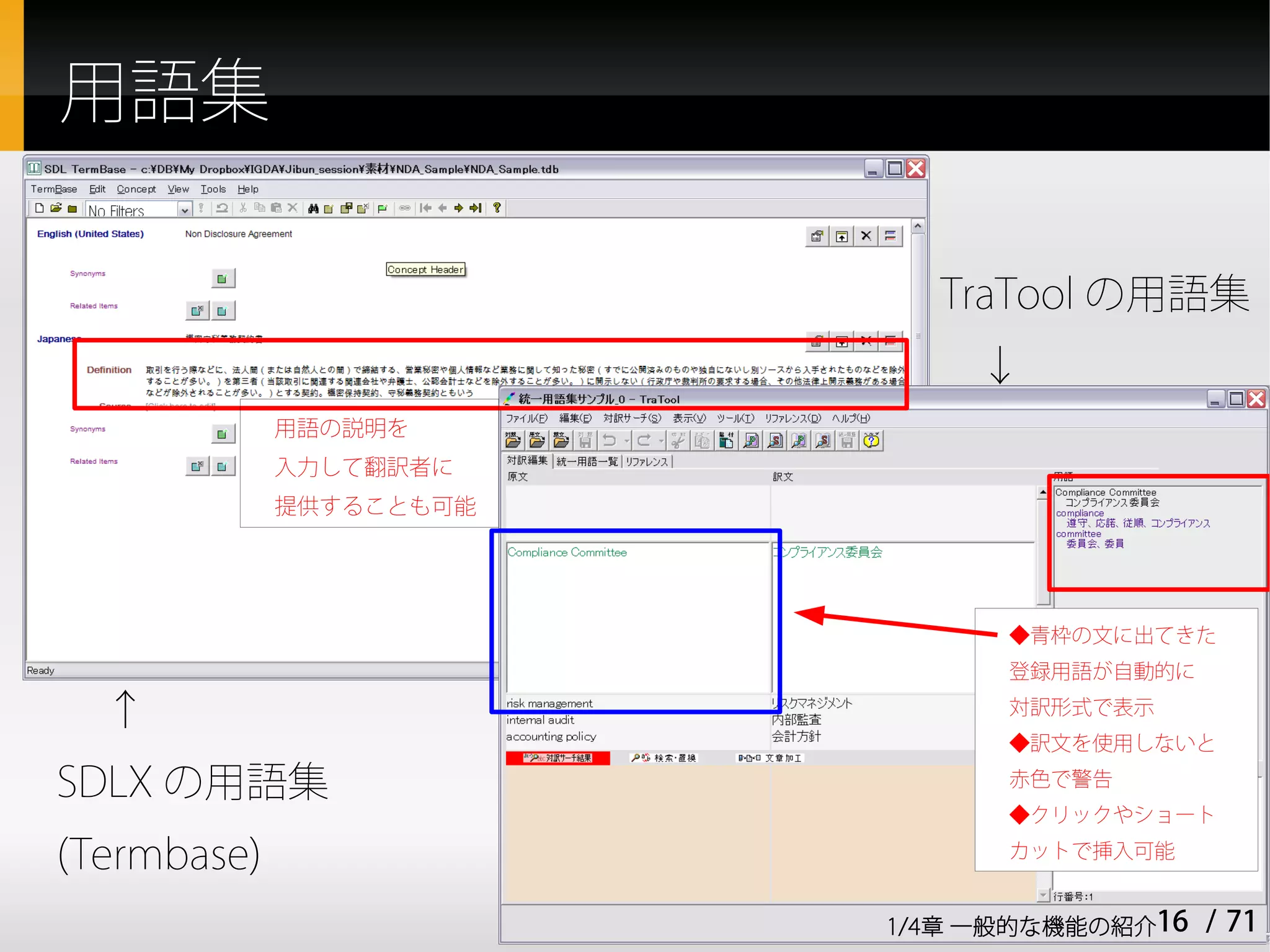Open the Tools menu in SDL TermBase
The image size is (1270, 952).
213,189
